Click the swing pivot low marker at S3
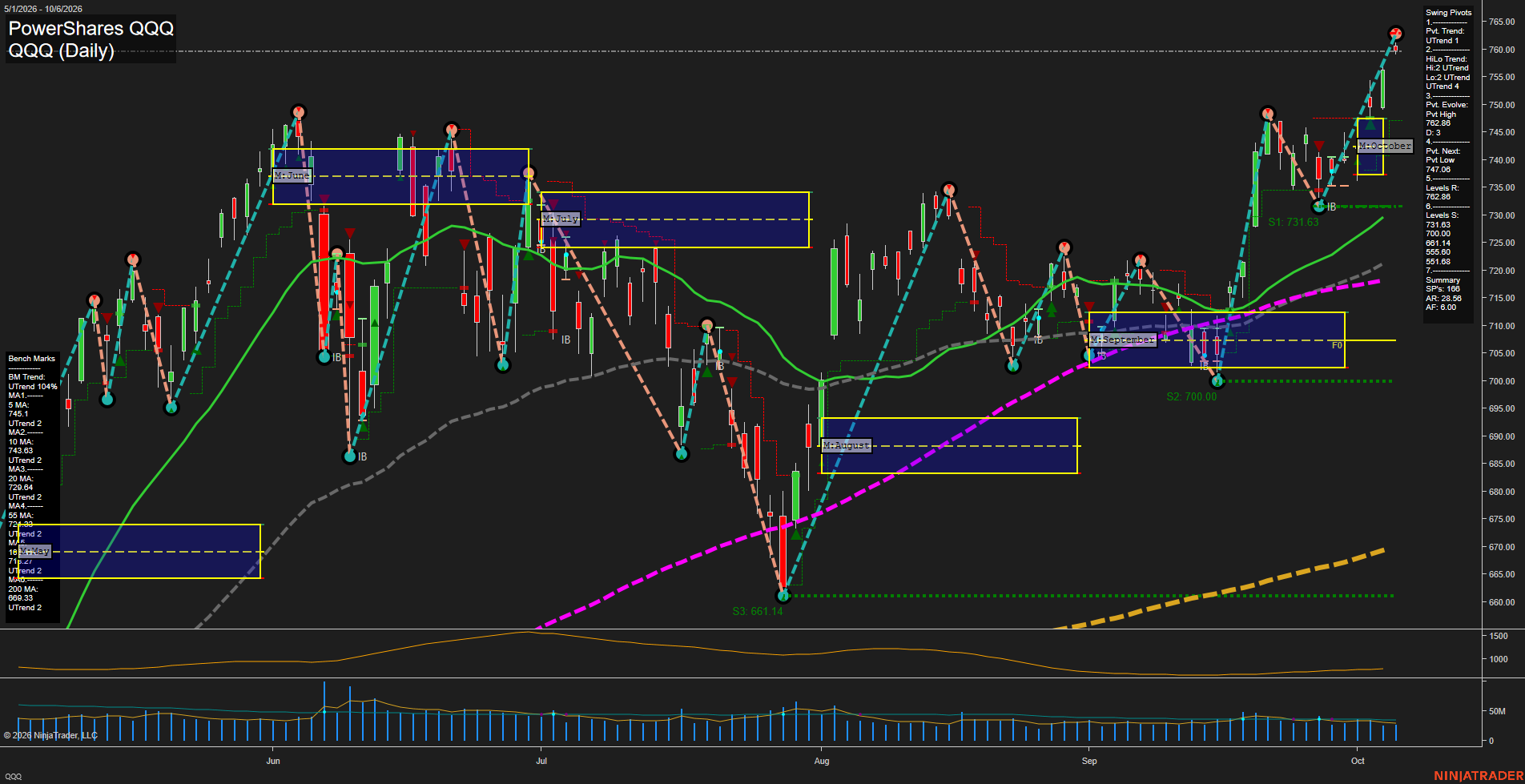The height and width of the screenshot is (784, 1525). coord(783,596)
